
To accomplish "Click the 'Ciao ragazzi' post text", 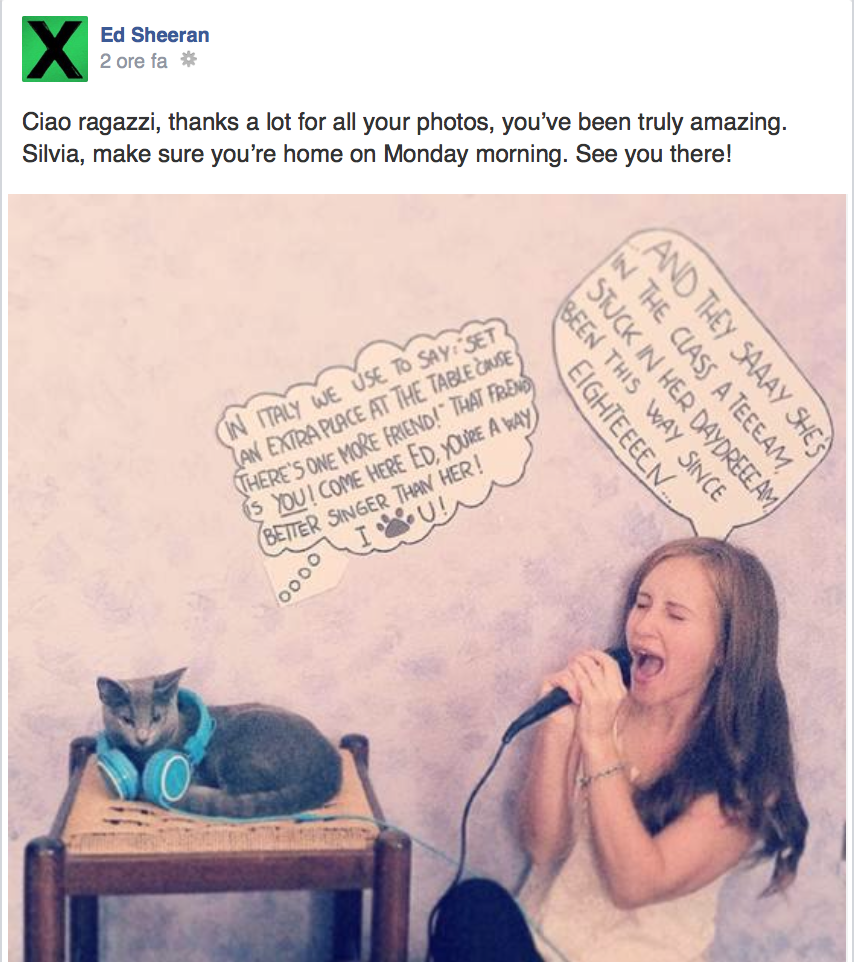I will pyautogui.click(x=404, y=137).
